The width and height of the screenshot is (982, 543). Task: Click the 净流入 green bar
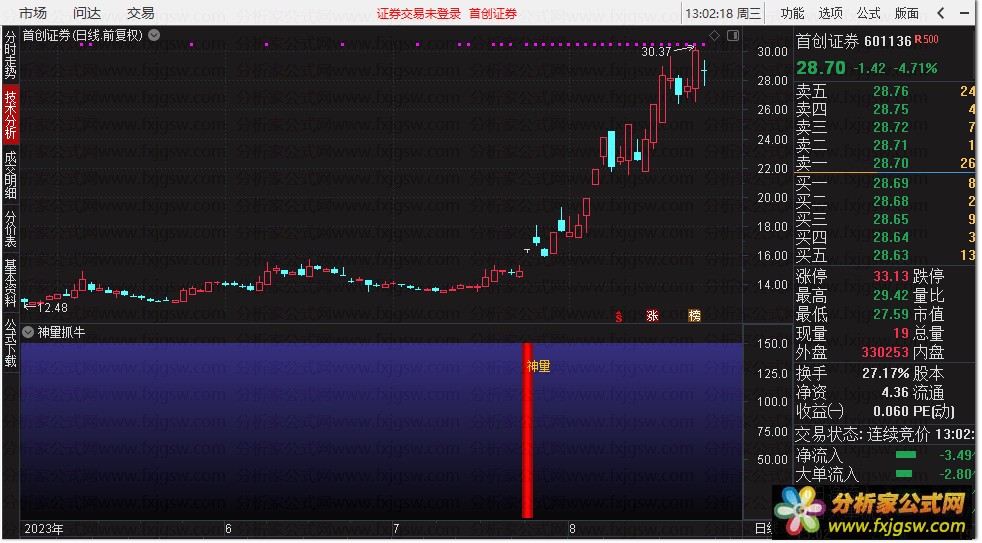point(906,455)
